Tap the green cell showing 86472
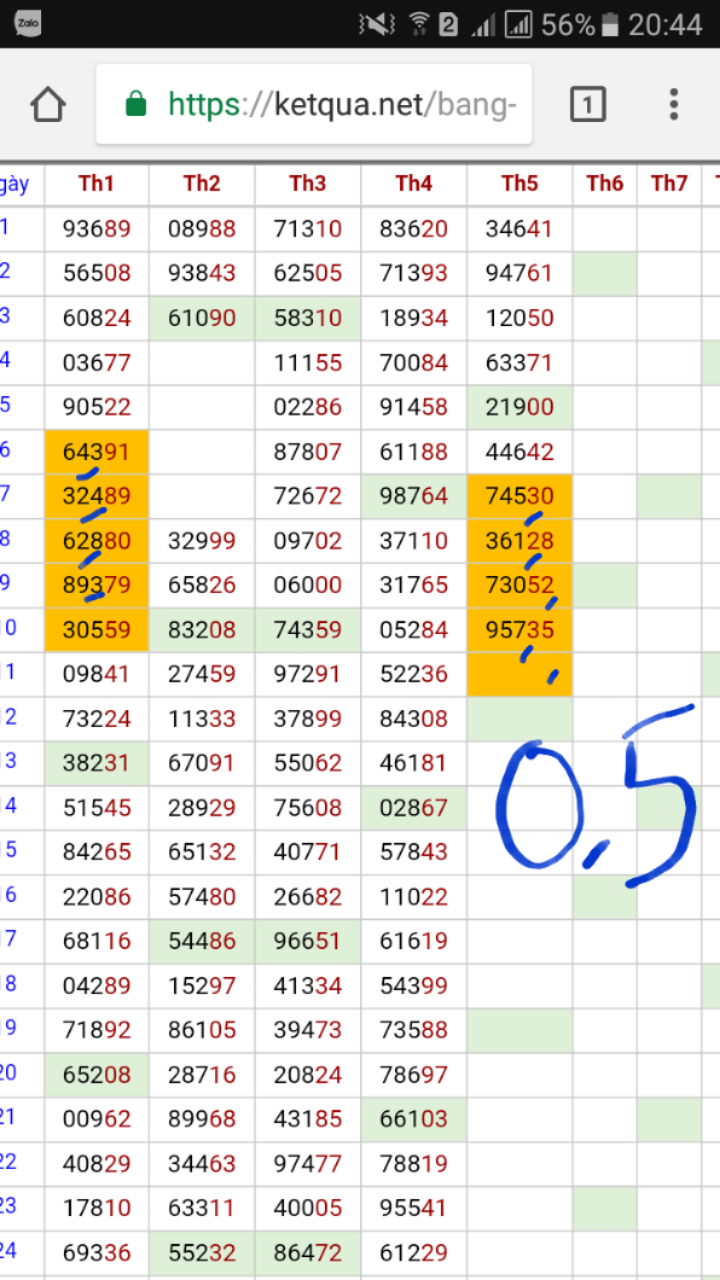The width and height of the screenshot is (720, 1280). pos(308,1253)
